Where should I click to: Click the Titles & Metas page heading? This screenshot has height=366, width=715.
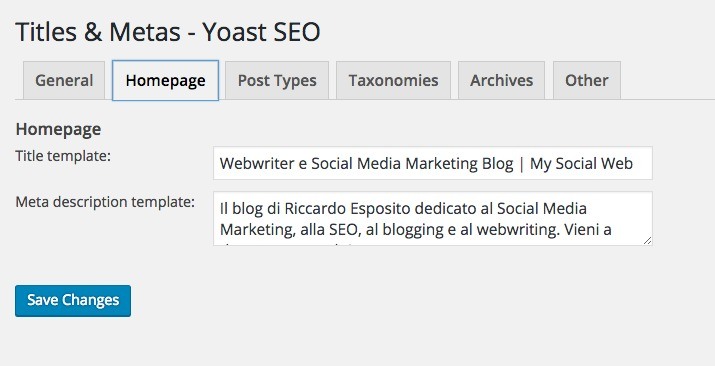[x=168, y=32]
